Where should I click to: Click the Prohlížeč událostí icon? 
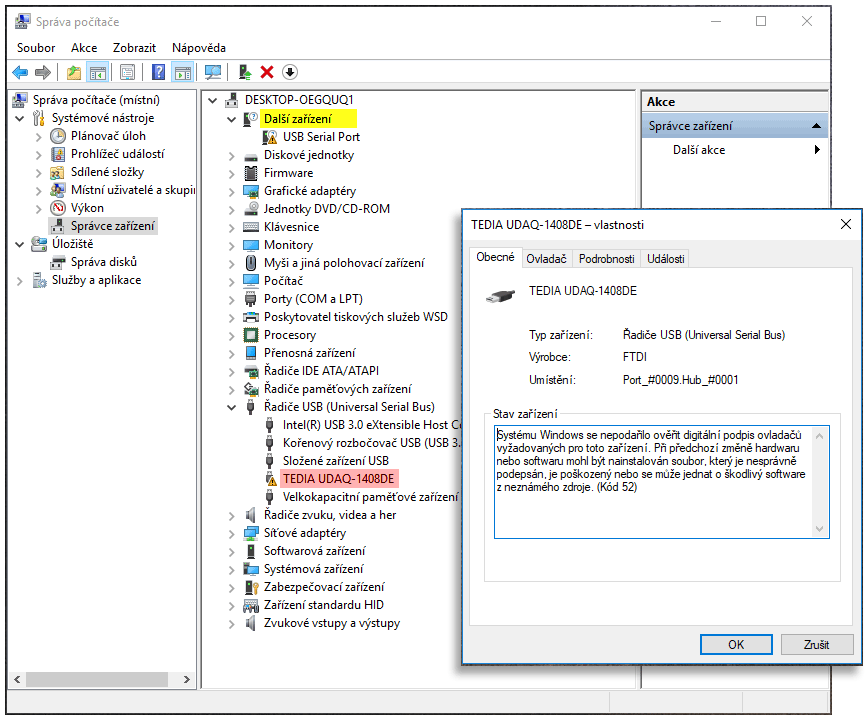pos(58,154)
